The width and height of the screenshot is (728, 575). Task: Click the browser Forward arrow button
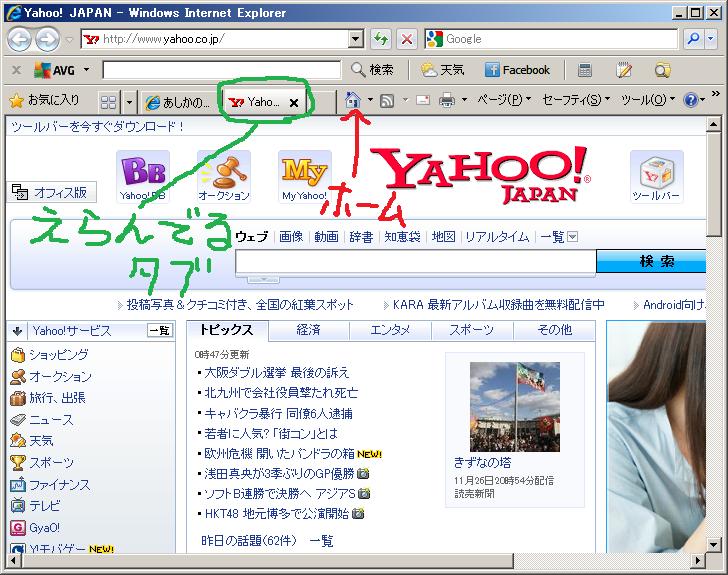click(48, 39)
